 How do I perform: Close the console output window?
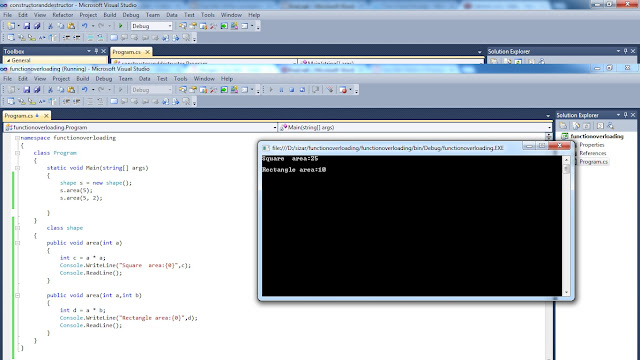pyautogui.click(x=559, y=145)
